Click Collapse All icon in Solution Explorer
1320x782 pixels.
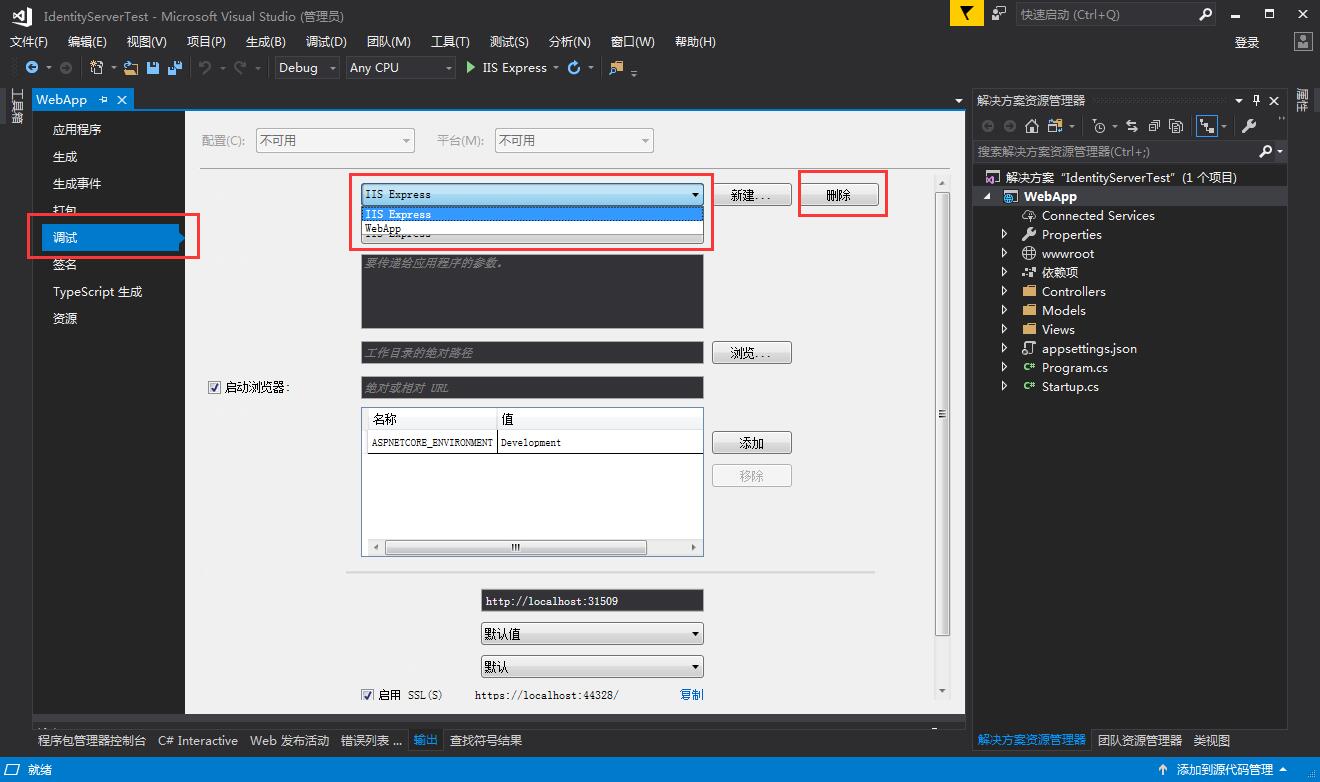1154,126
